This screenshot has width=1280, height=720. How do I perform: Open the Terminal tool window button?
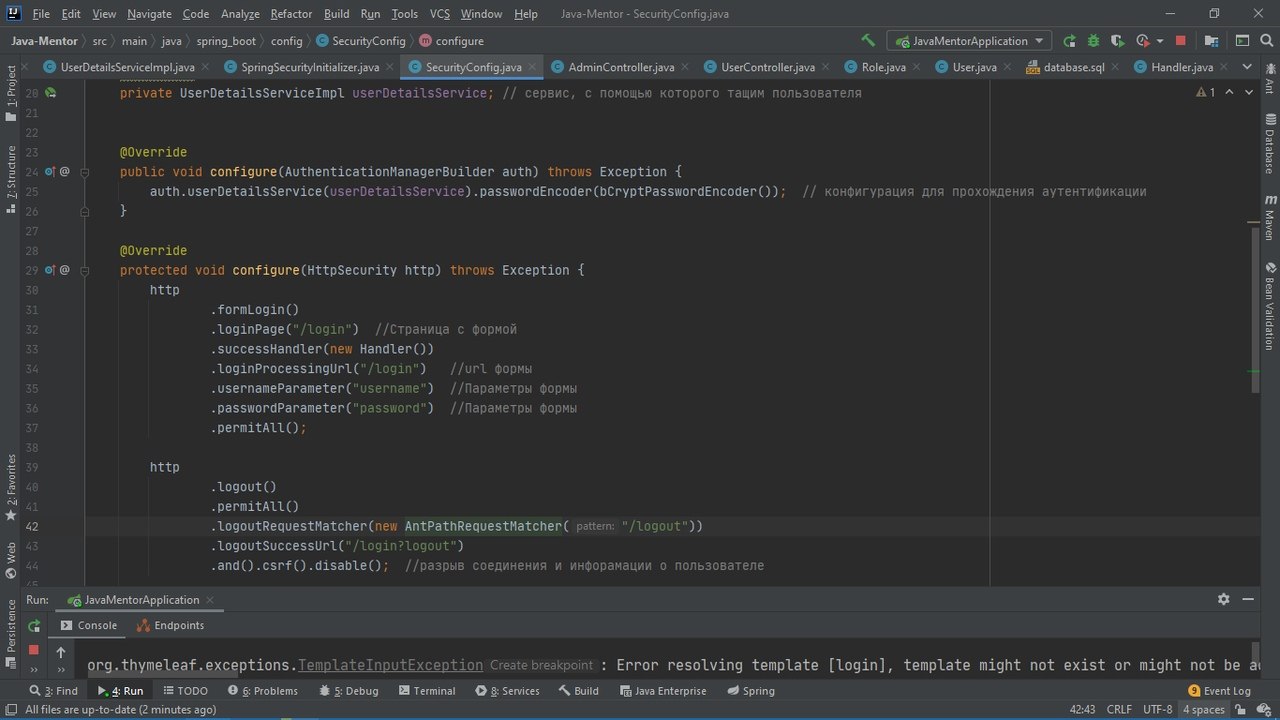coord(427,691)
